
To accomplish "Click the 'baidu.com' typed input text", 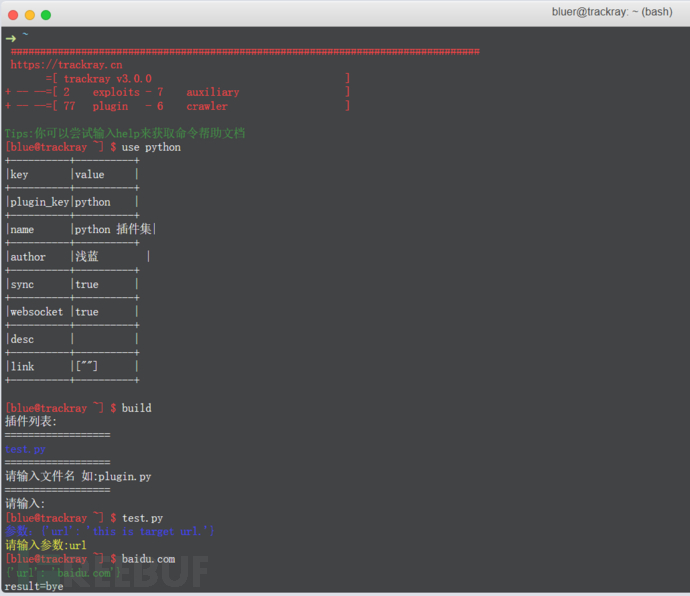I will [148, 559].
